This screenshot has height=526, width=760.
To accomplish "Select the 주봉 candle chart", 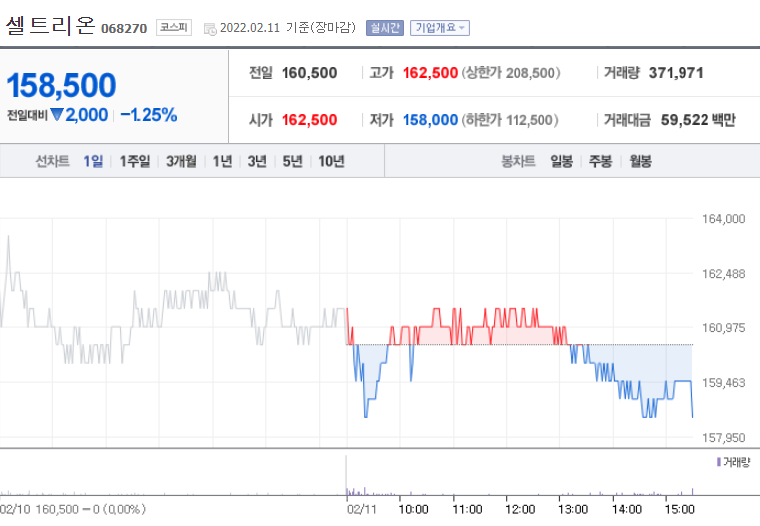I will coord(601,161).
